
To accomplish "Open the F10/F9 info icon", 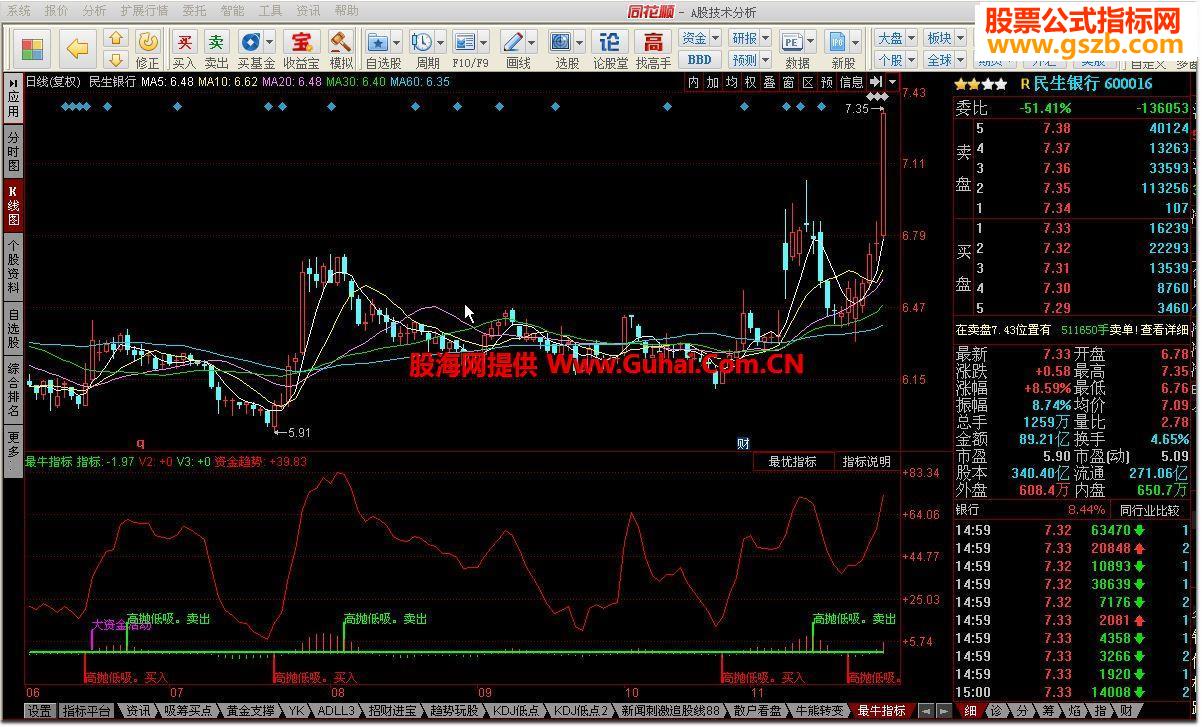I will tap(463, 42).
